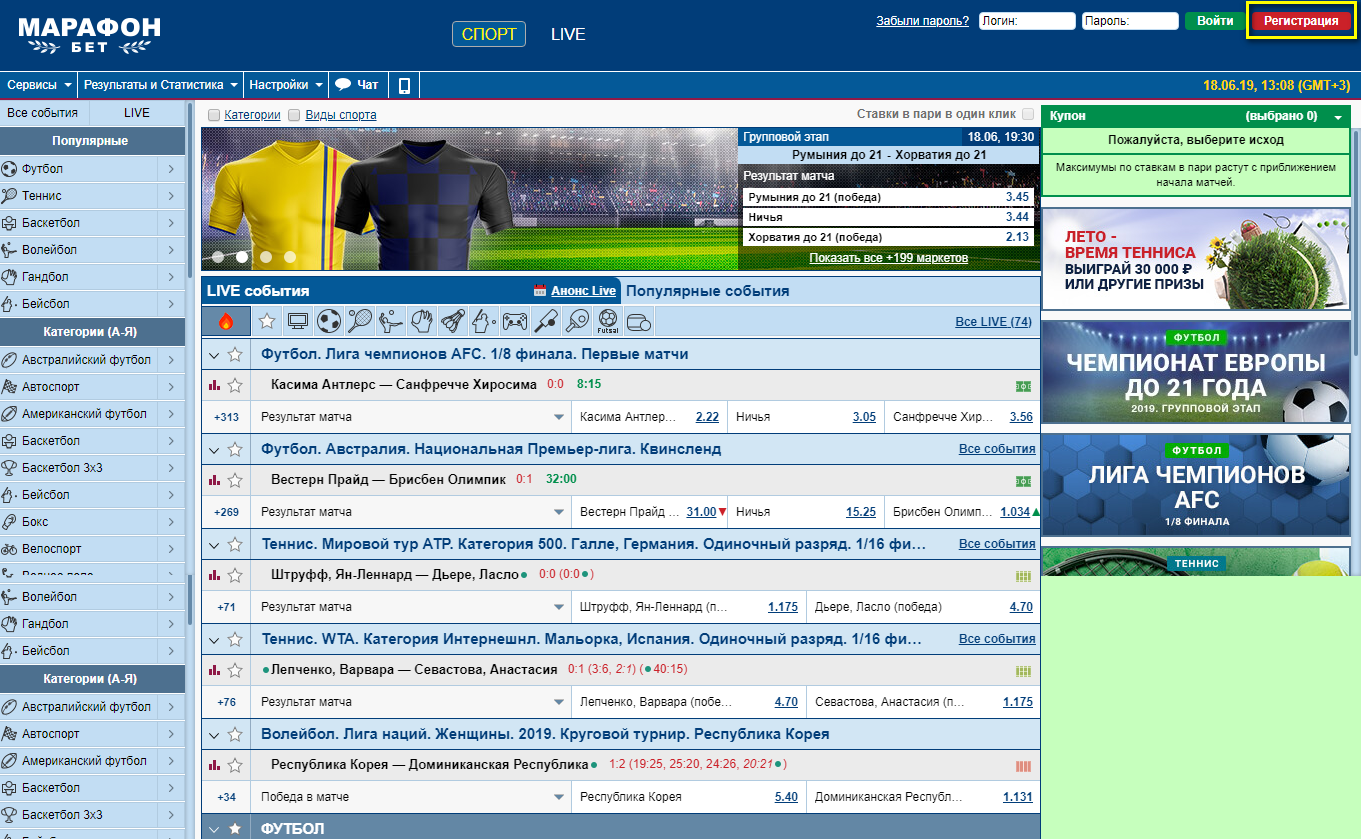Click the red Регистрация button
The image size is (1361, 839).
tap(1301, 20)
